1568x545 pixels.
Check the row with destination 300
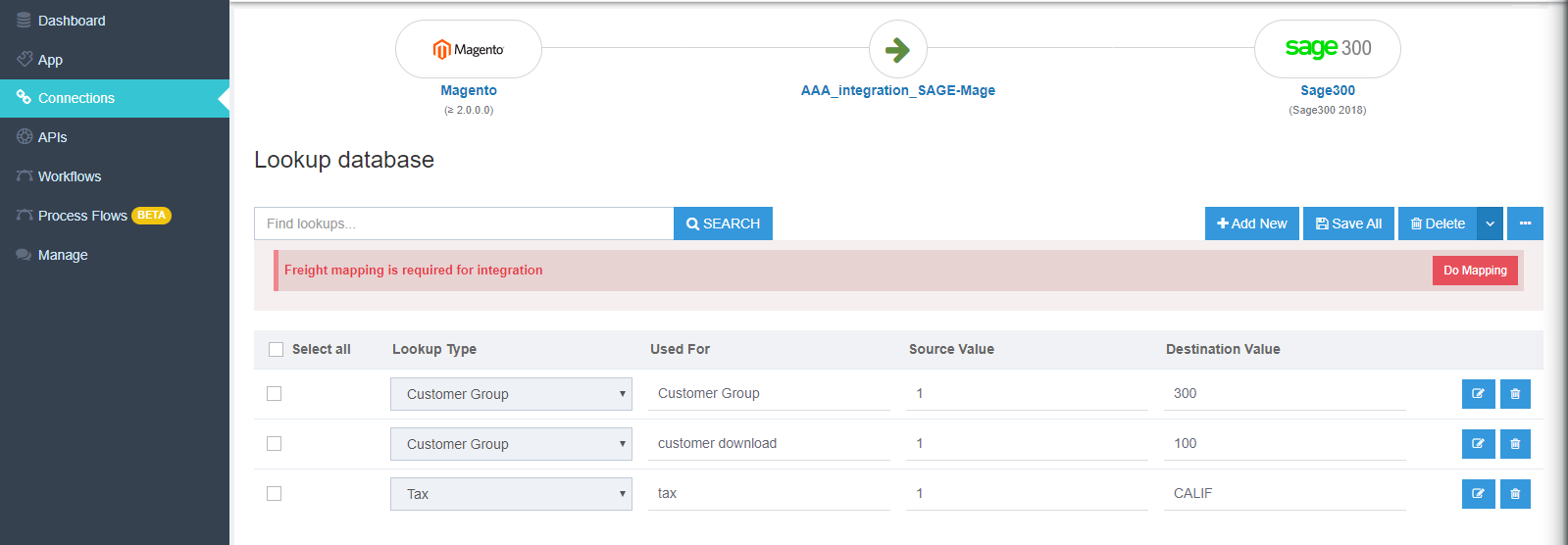(x=275, y=394)
